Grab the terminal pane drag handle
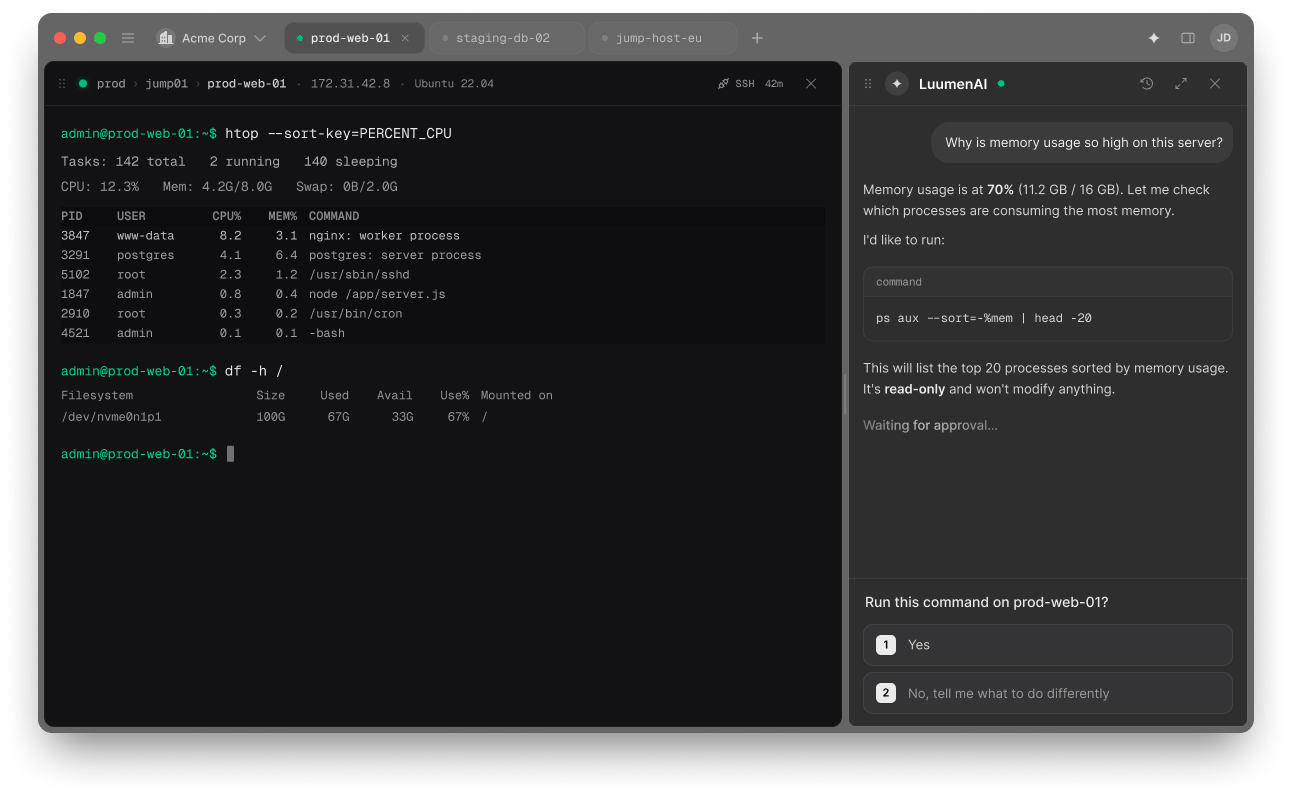Image resolution: width=1292 pixels, height=796 pixels. (62, 84)
